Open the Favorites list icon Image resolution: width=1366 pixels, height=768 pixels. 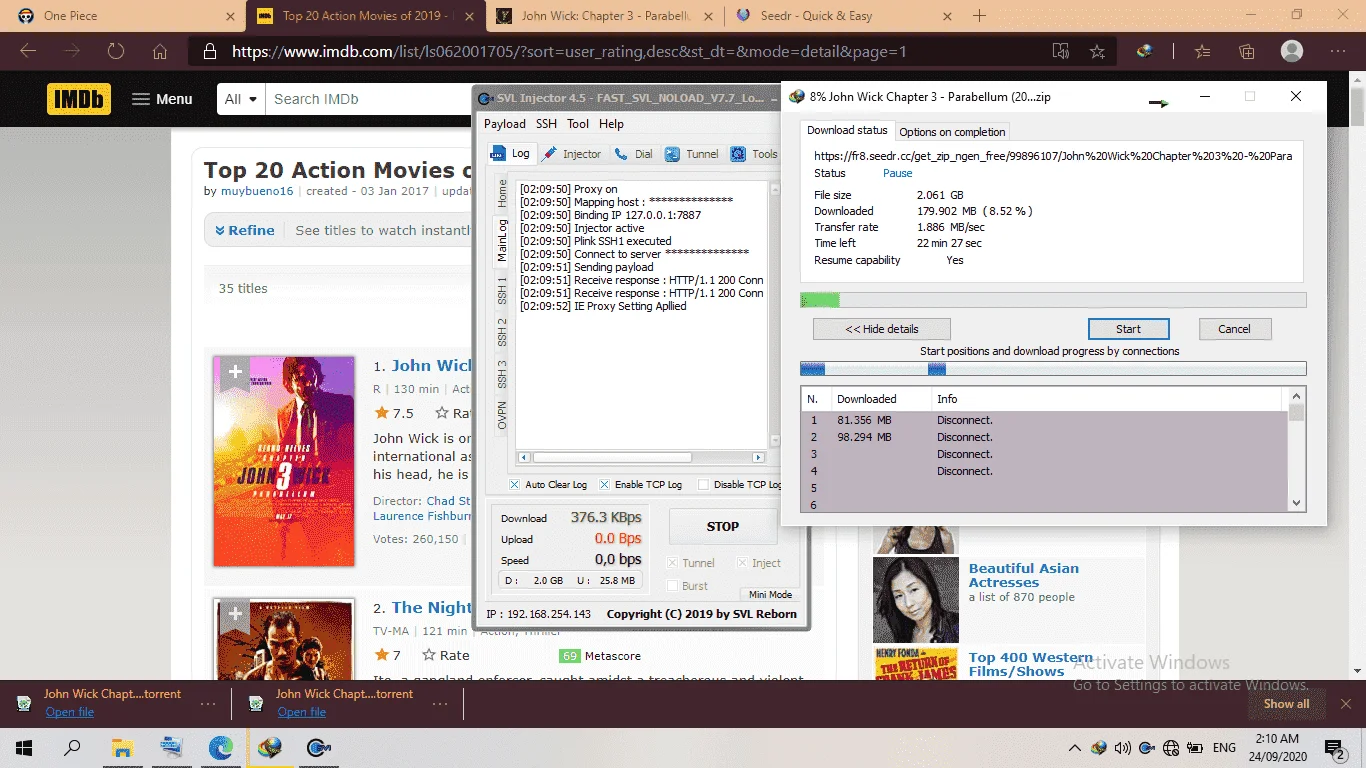(1203, 51)
